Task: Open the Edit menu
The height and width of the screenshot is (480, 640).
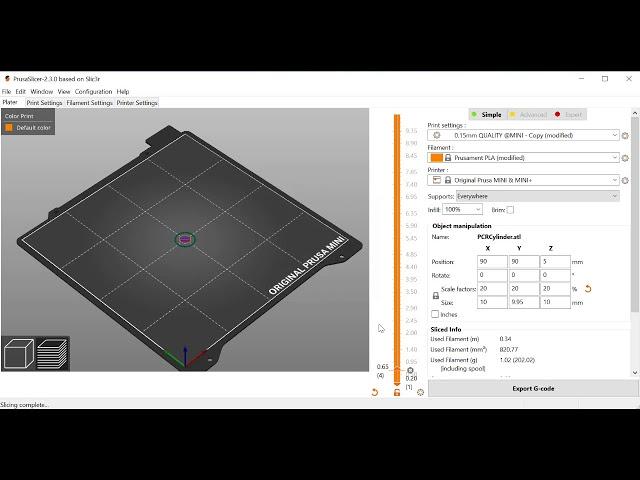Action: coord(20,91)
